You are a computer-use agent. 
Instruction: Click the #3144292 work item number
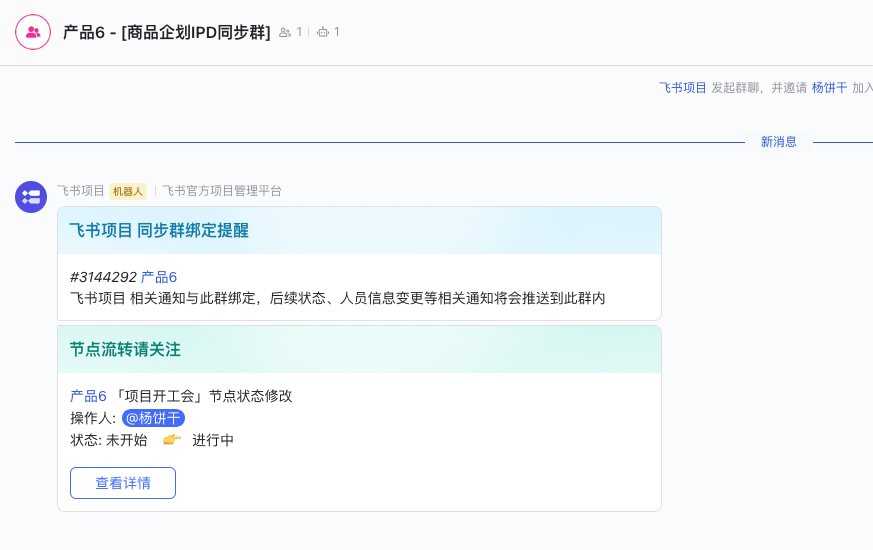coord(103,277)
